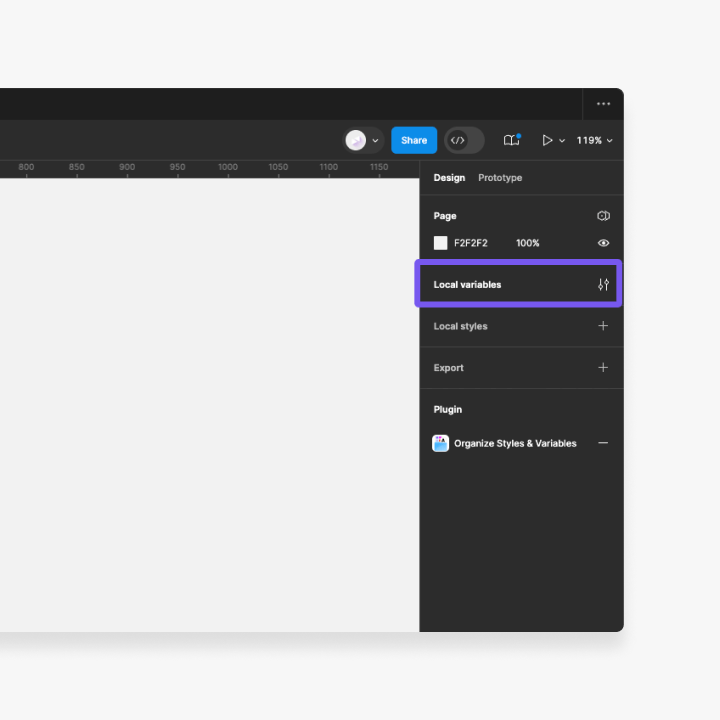Click the page color variable hexagon icon
720x720 pixels.
pyautogui.click(x=603, y=216)
